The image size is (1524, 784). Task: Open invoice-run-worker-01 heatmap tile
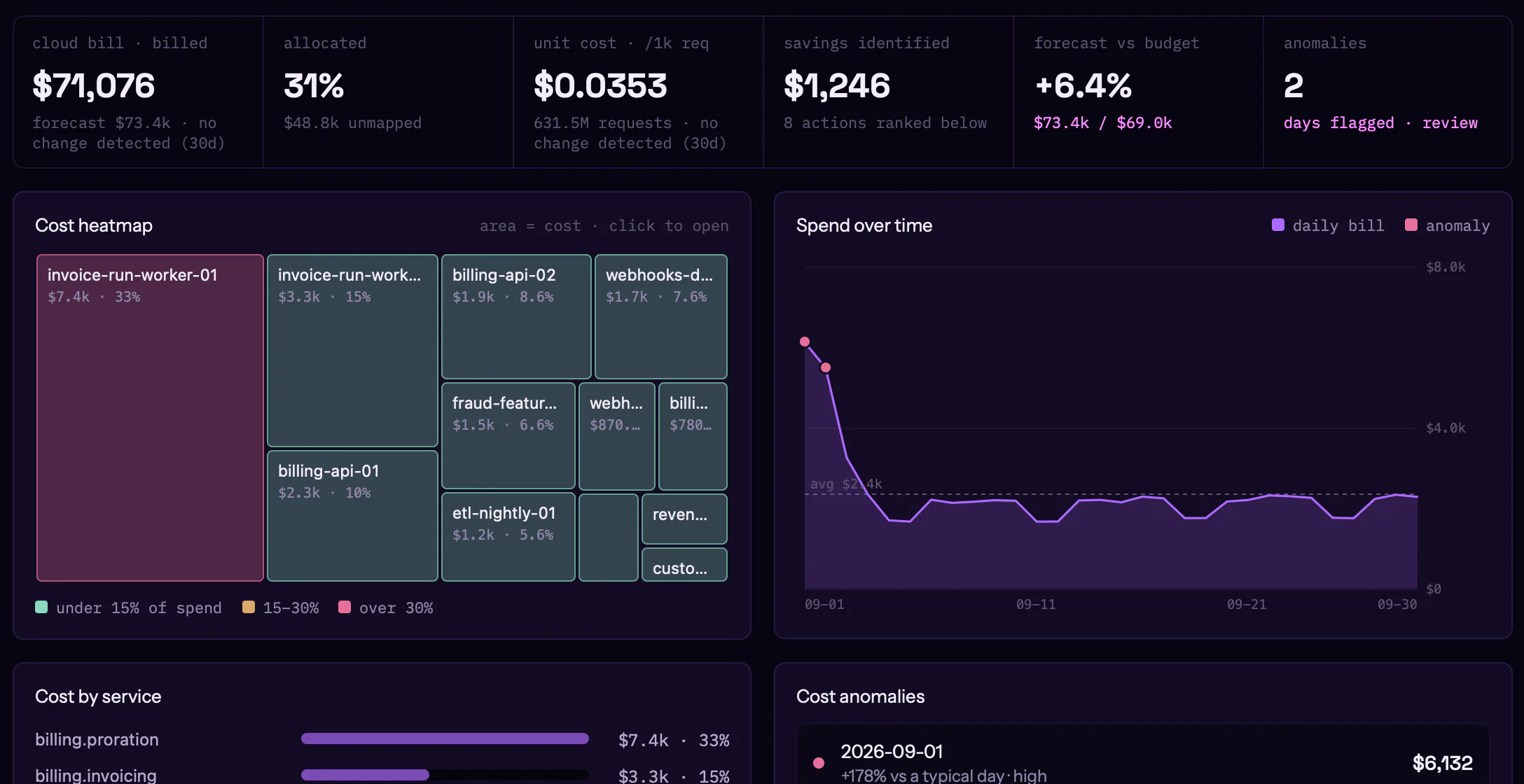click(150, 418)
